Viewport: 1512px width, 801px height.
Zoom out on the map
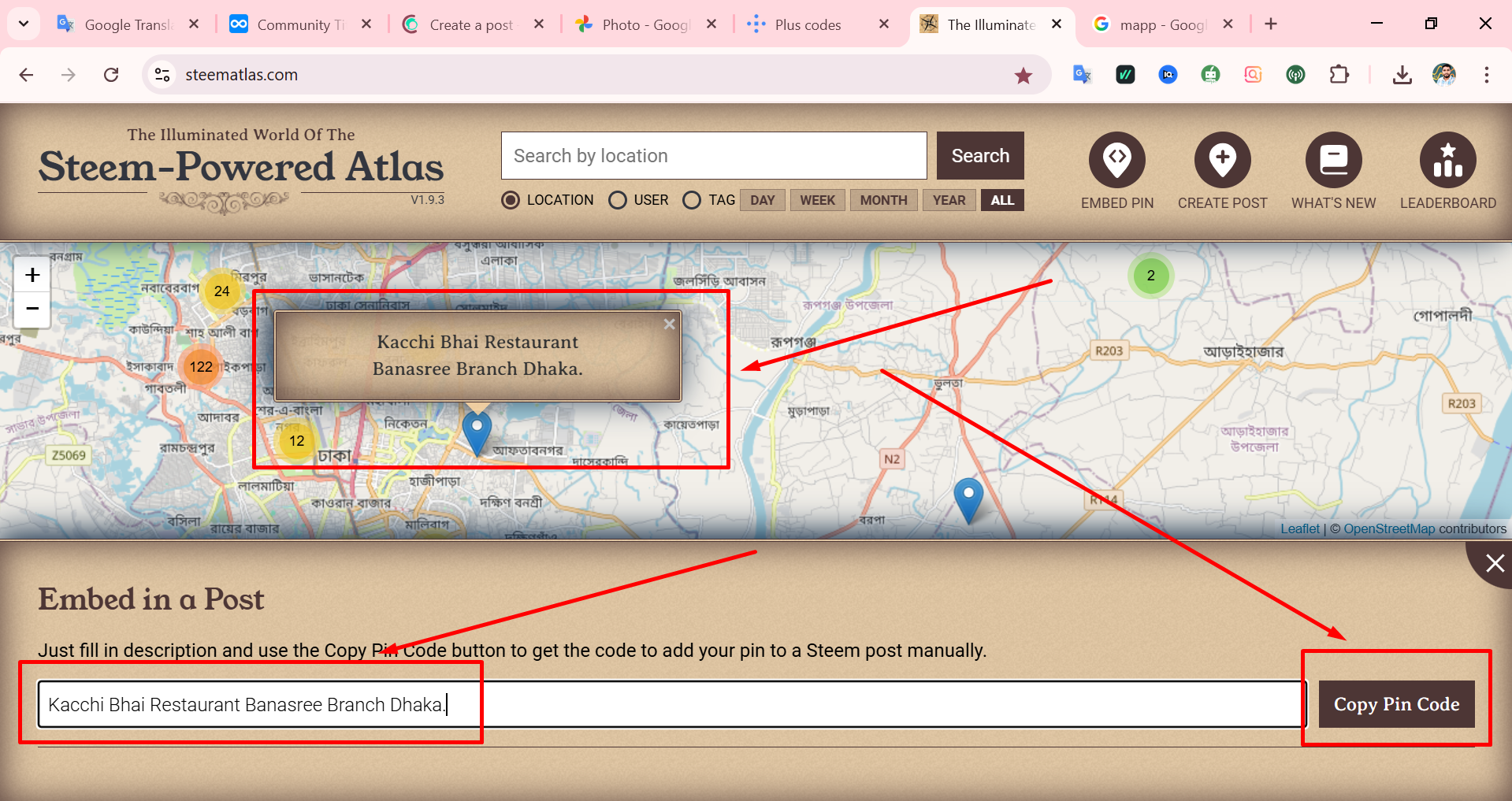point(32,310)
